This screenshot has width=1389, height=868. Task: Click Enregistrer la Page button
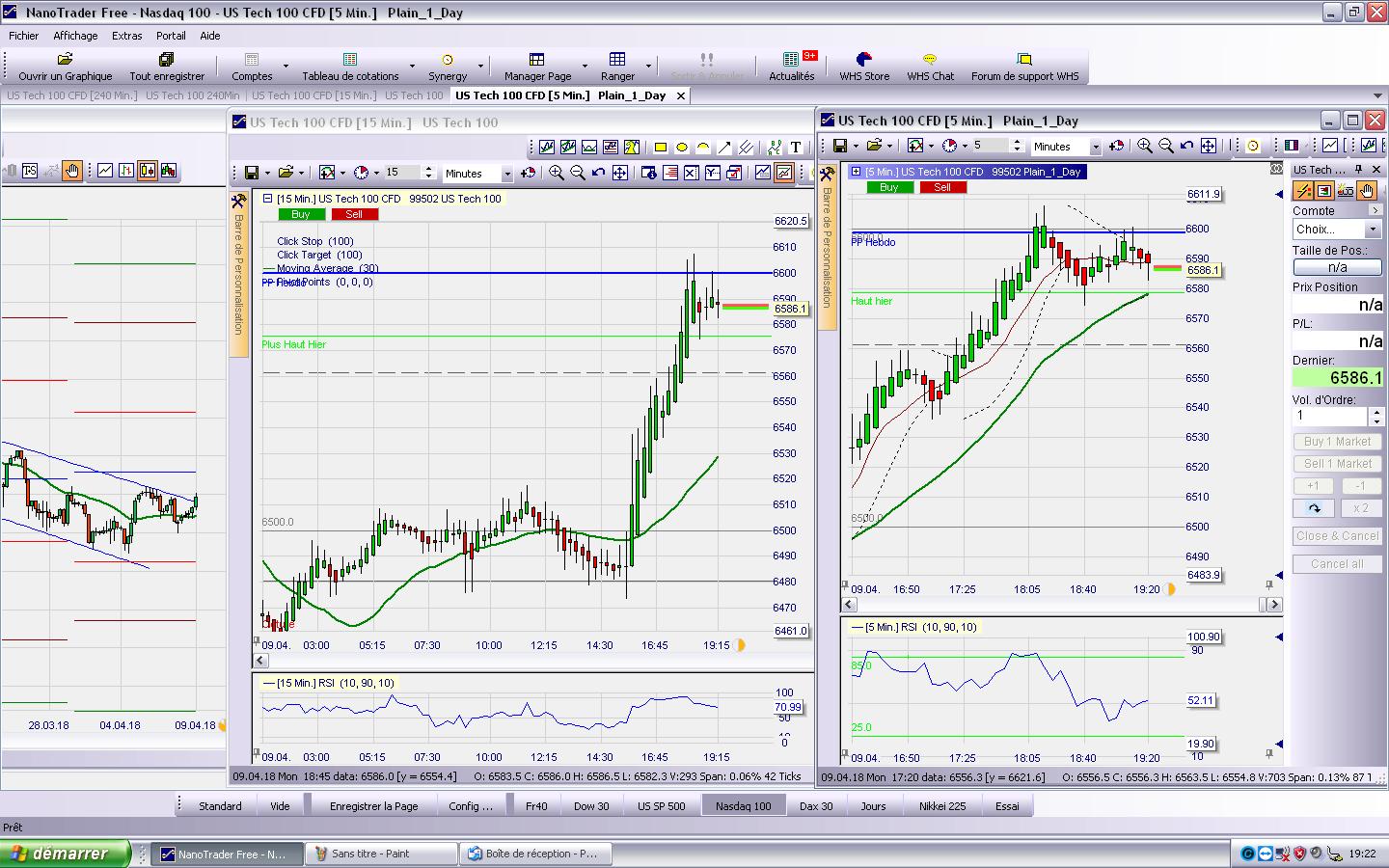(x=373, y=806)
